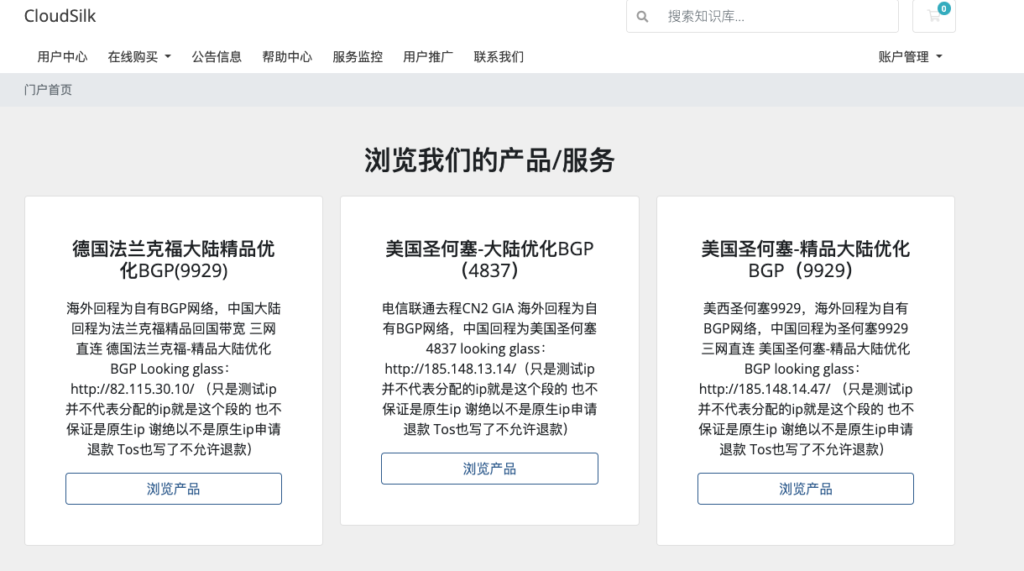This screenshot has height=571, width=1024.
Task: Open 服务监控 menu item
Action: [357, 57]
